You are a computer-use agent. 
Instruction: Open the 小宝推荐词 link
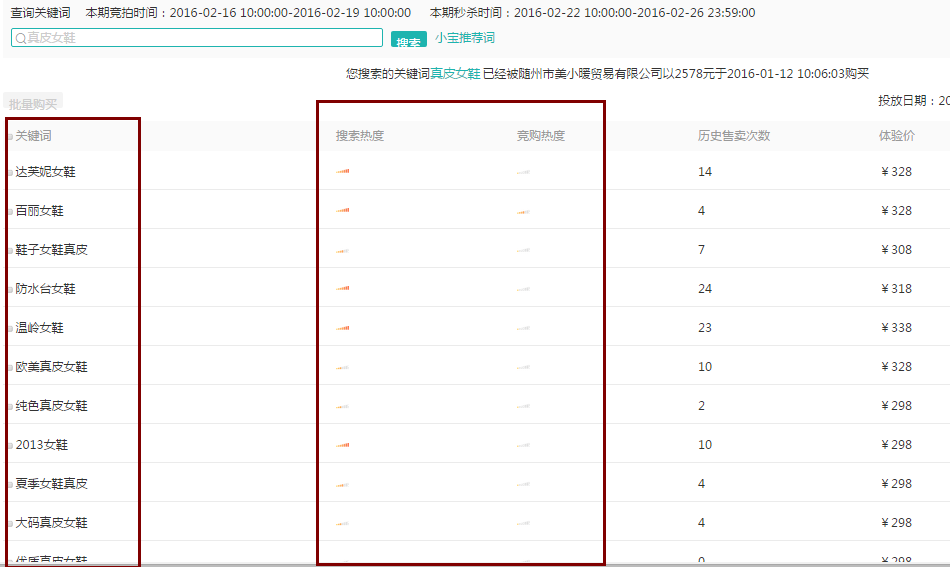(464, 38)
